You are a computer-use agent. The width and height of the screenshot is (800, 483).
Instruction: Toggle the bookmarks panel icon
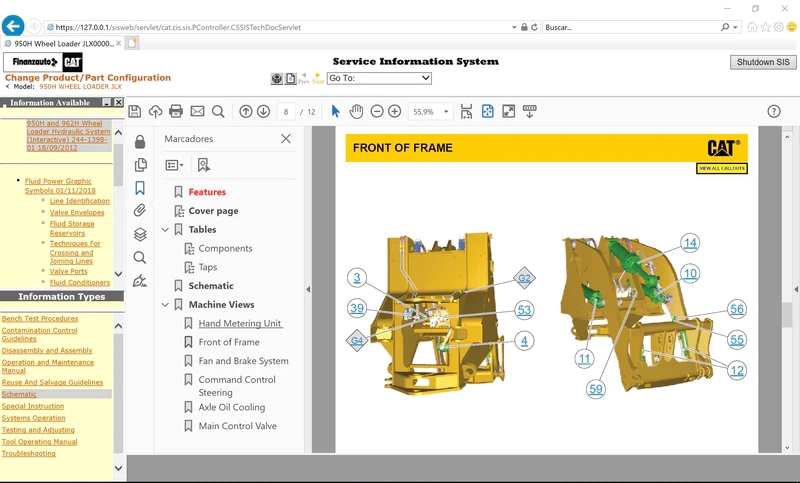pos(140,187)
